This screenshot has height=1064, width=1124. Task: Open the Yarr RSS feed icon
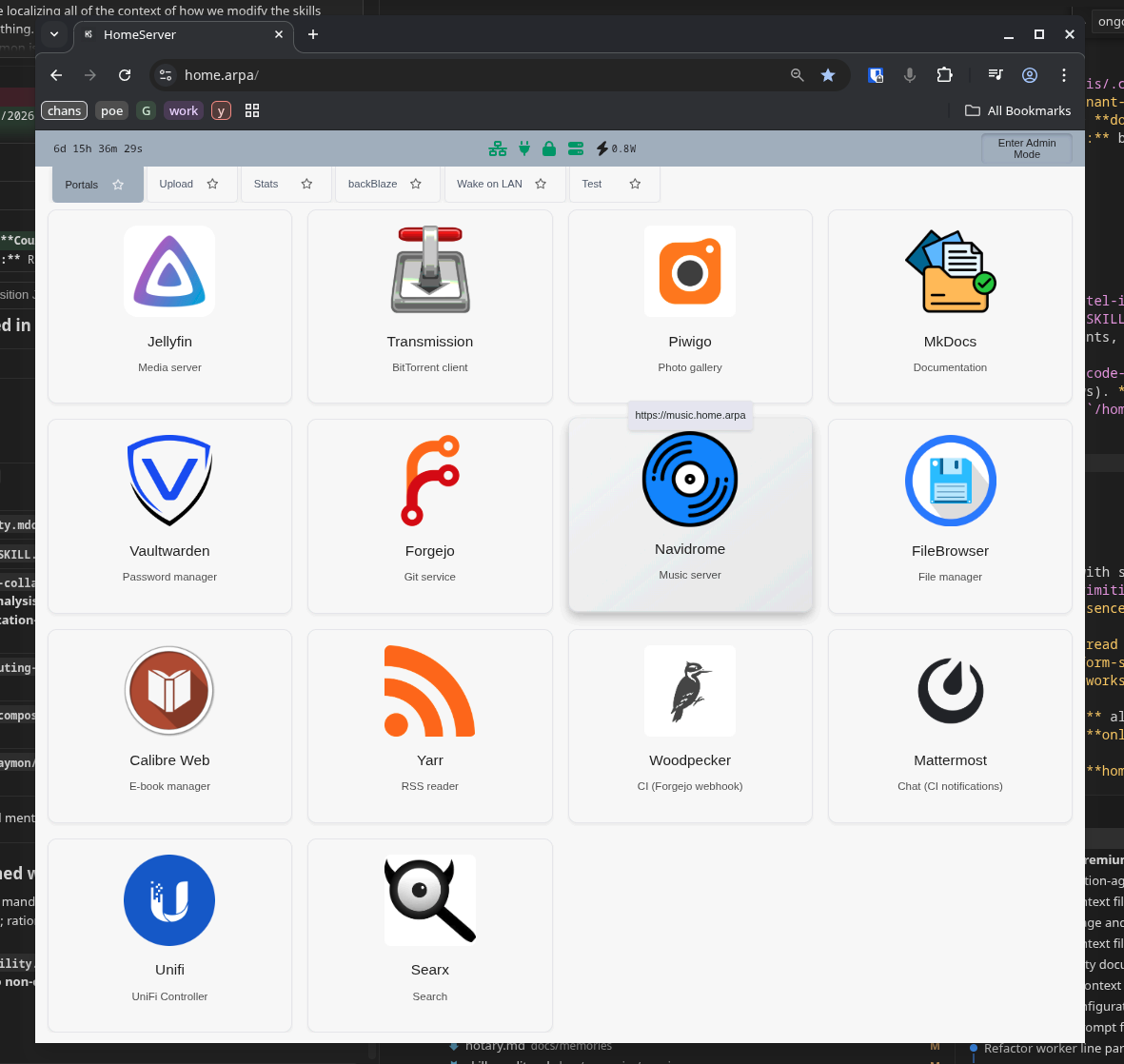click(429, 690)
